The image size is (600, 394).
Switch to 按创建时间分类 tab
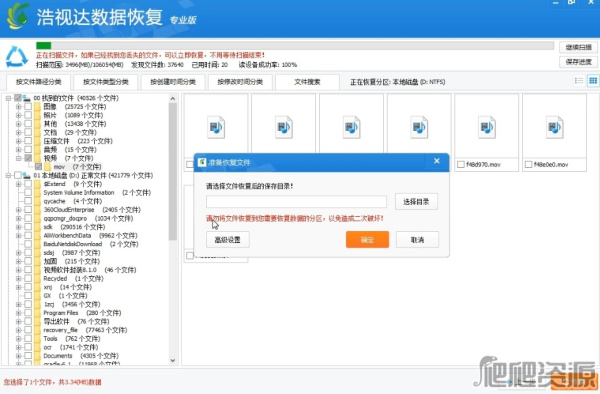[x=173, y=82]
